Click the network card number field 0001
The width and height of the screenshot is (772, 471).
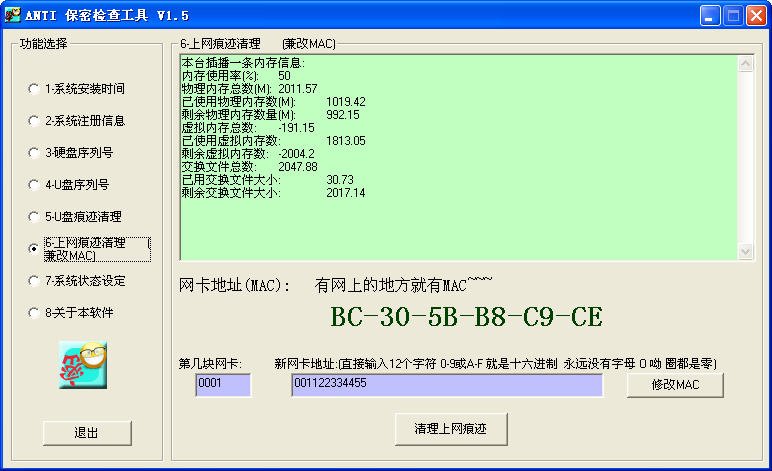pos(223,385)
